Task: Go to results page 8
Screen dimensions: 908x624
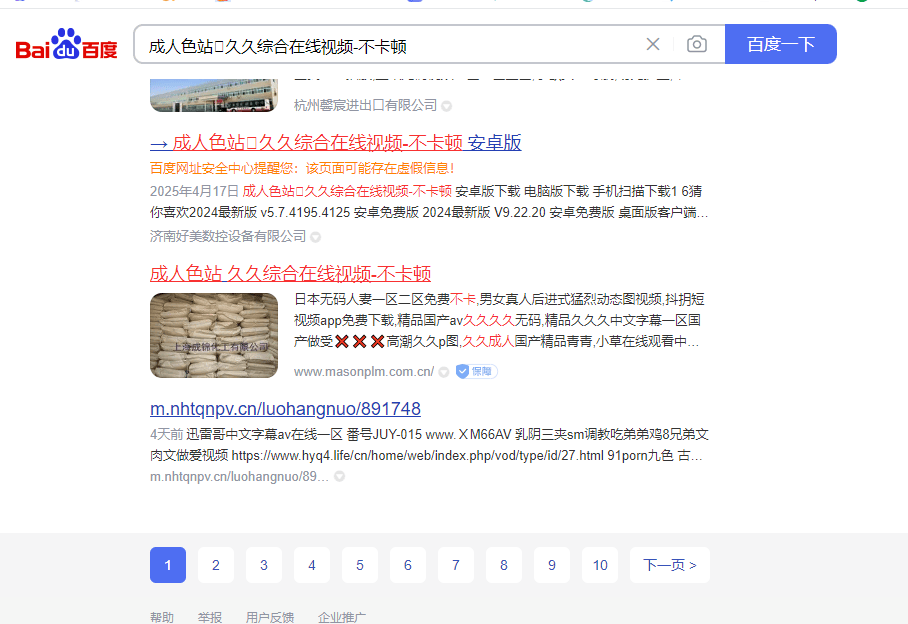Action: point(504,565)
